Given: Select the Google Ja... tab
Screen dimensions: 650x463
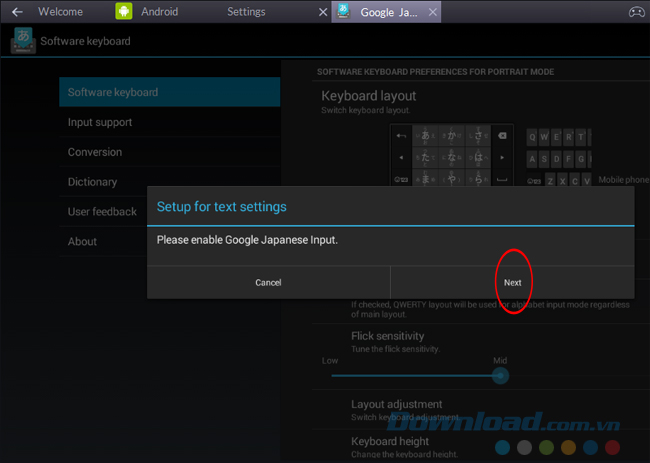Looking at the screenshot, I should coord(388,12).
